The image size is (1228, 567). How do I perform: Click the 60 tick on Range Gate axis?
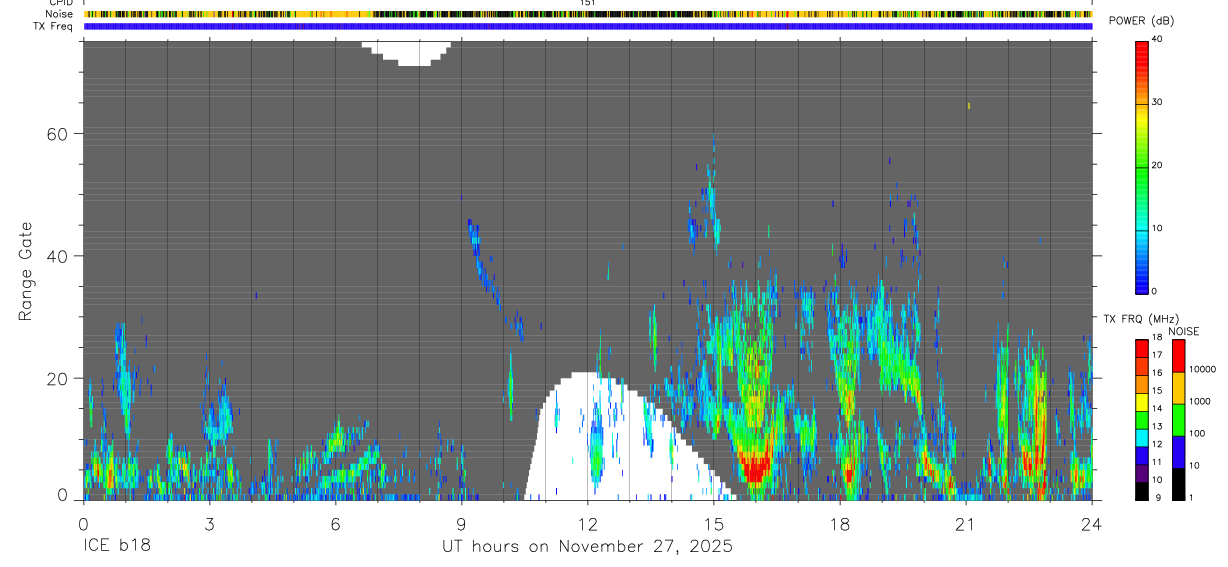[59, 133]
